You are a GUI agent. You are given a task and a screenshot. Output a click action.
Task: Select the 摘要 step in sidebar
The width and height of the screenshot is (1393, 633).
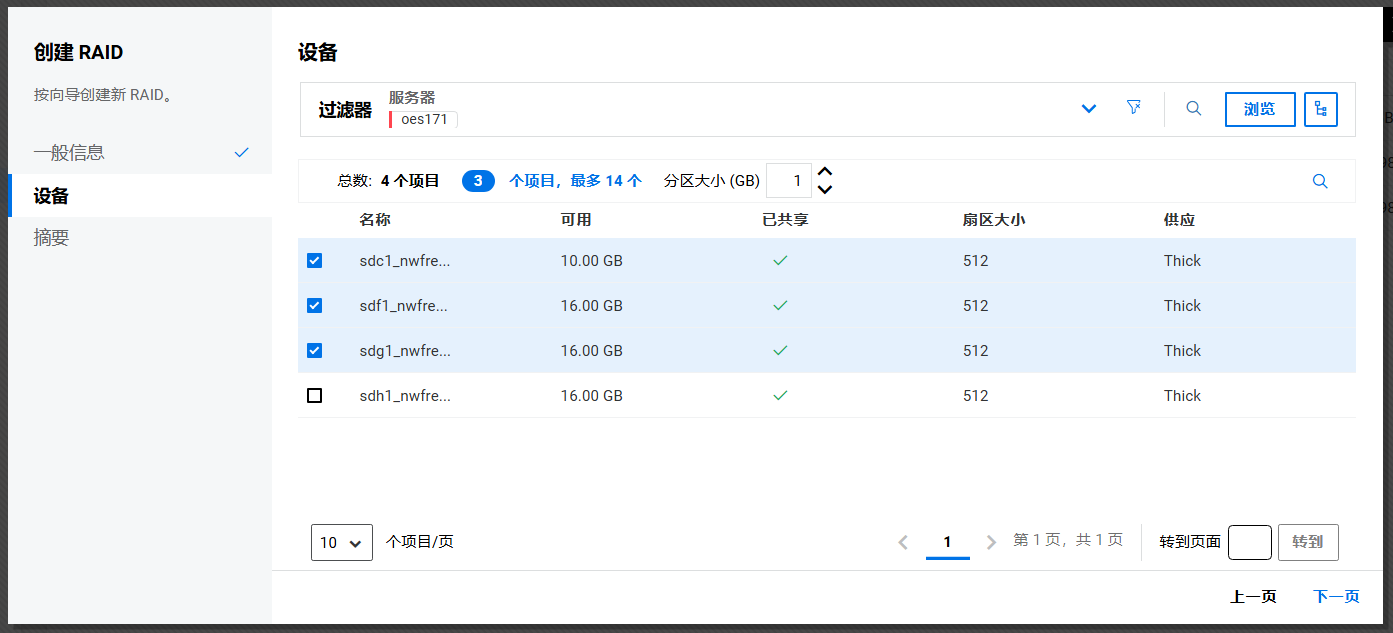(51, 238)
